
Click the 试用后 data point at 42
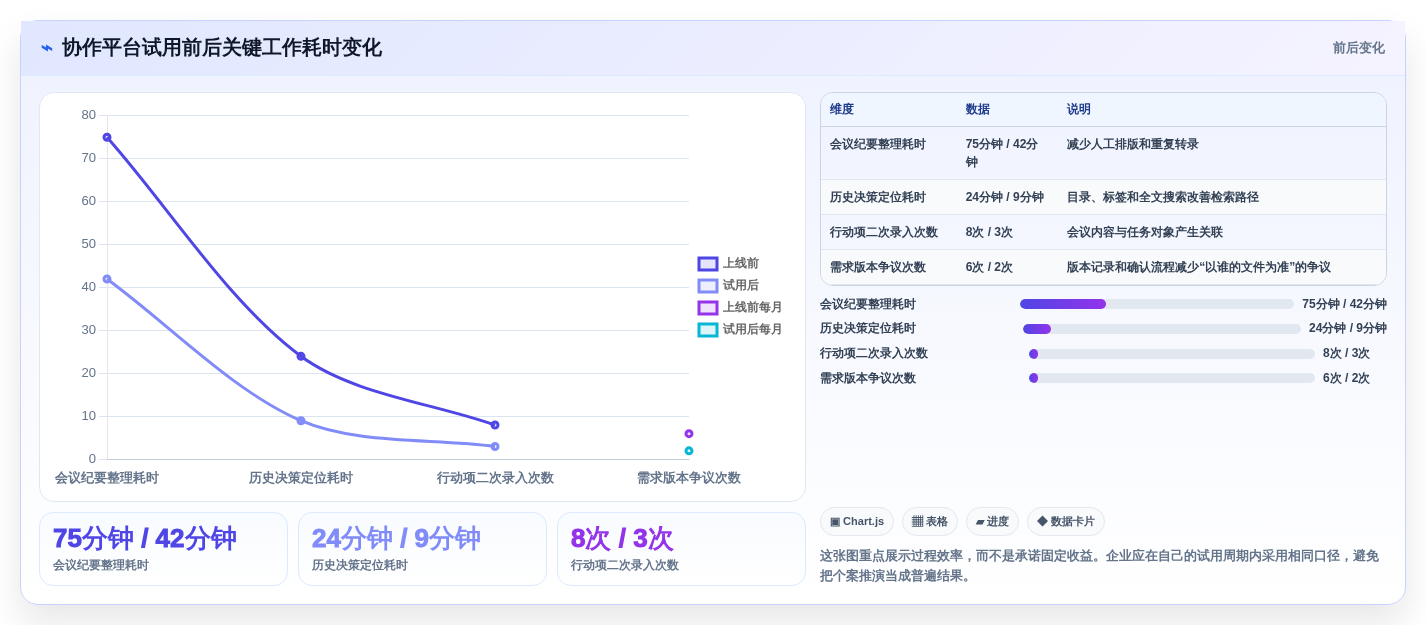click(x=107, y=279)
